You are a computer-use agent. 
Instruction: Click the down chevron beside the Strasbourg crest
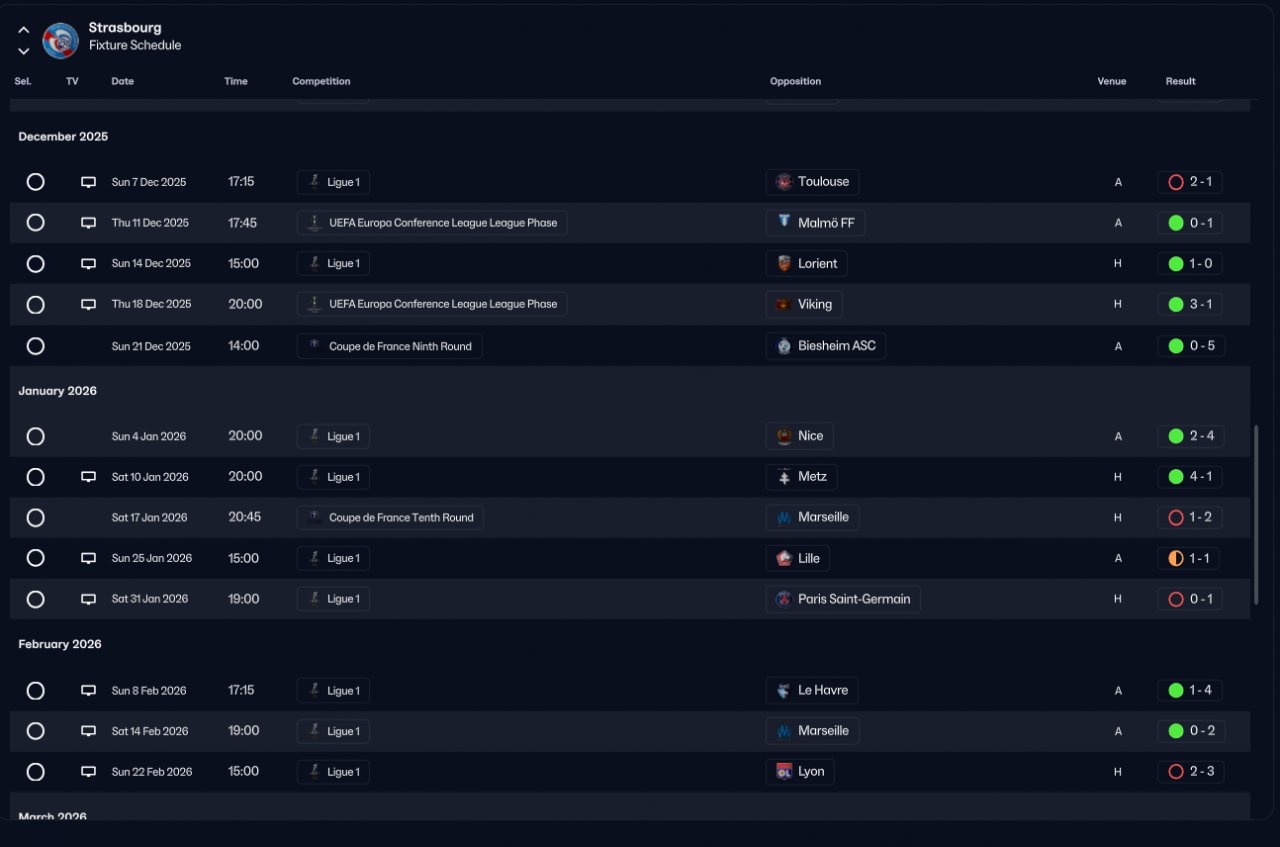click(x=24, y=51)
